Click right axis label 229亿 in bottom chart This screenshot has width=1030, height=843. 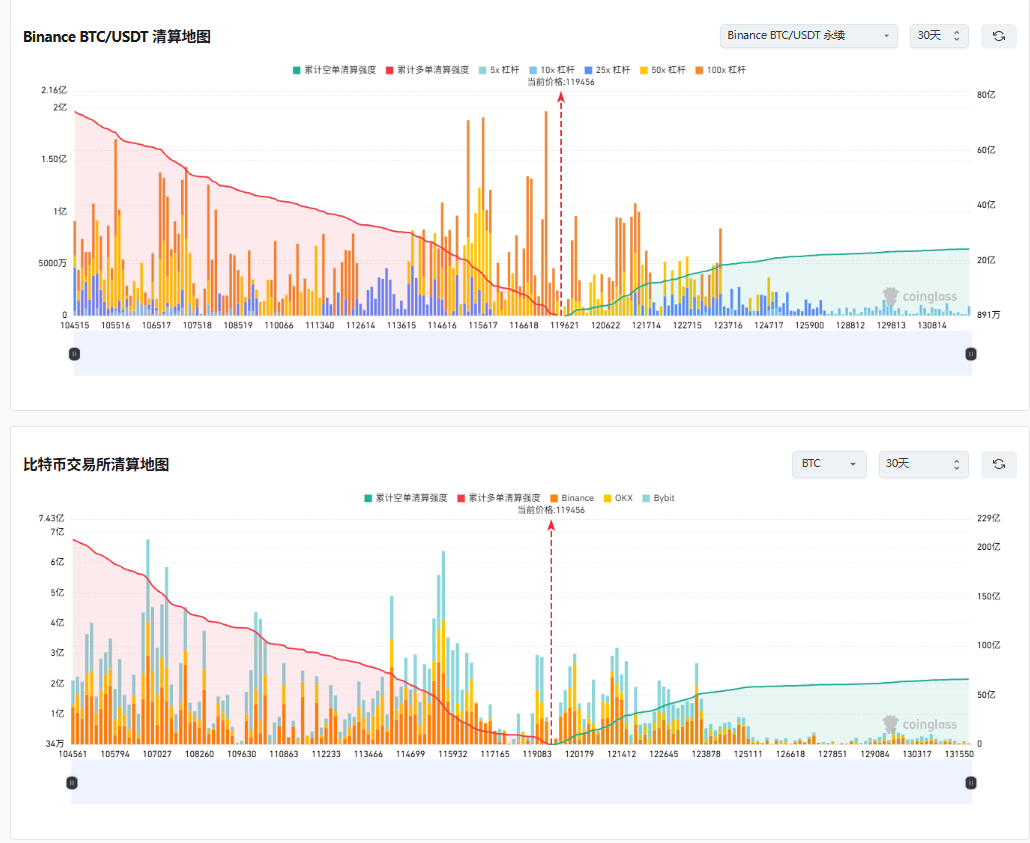click(x=989, y=518)
